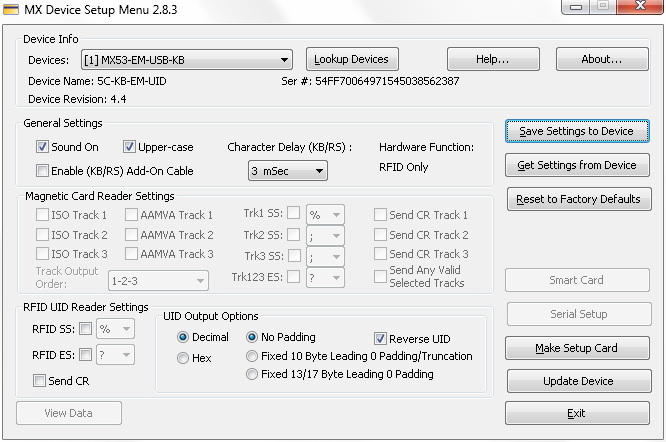666x442 pixels.
Task: Save Settings to Device
Action: pos(577,131)
